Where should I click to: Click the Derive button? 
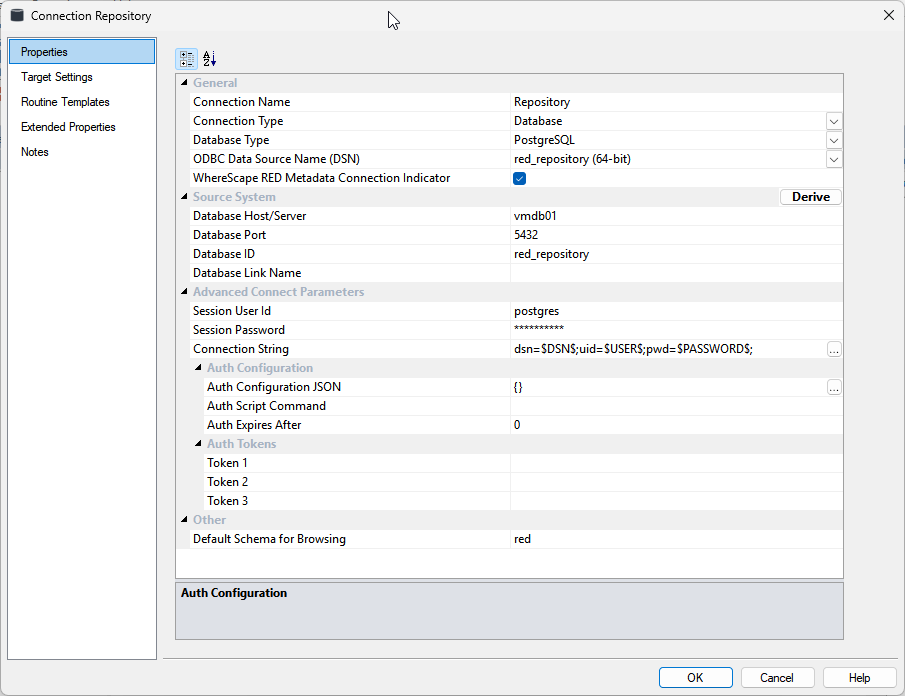tap(810, 197)
